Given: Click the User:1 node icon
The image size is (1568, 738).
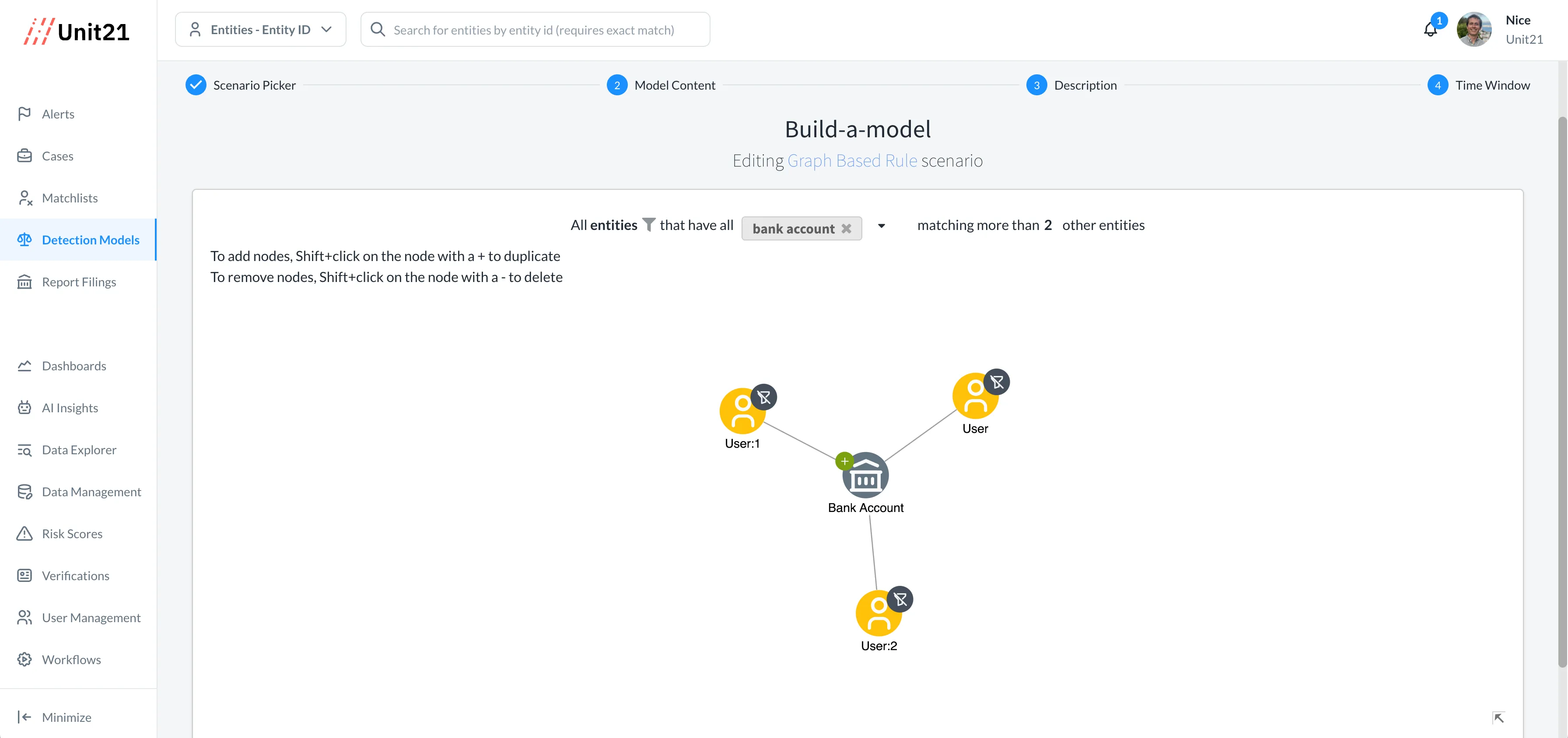Looking at the screenshot, I should [x=742, y=412].
